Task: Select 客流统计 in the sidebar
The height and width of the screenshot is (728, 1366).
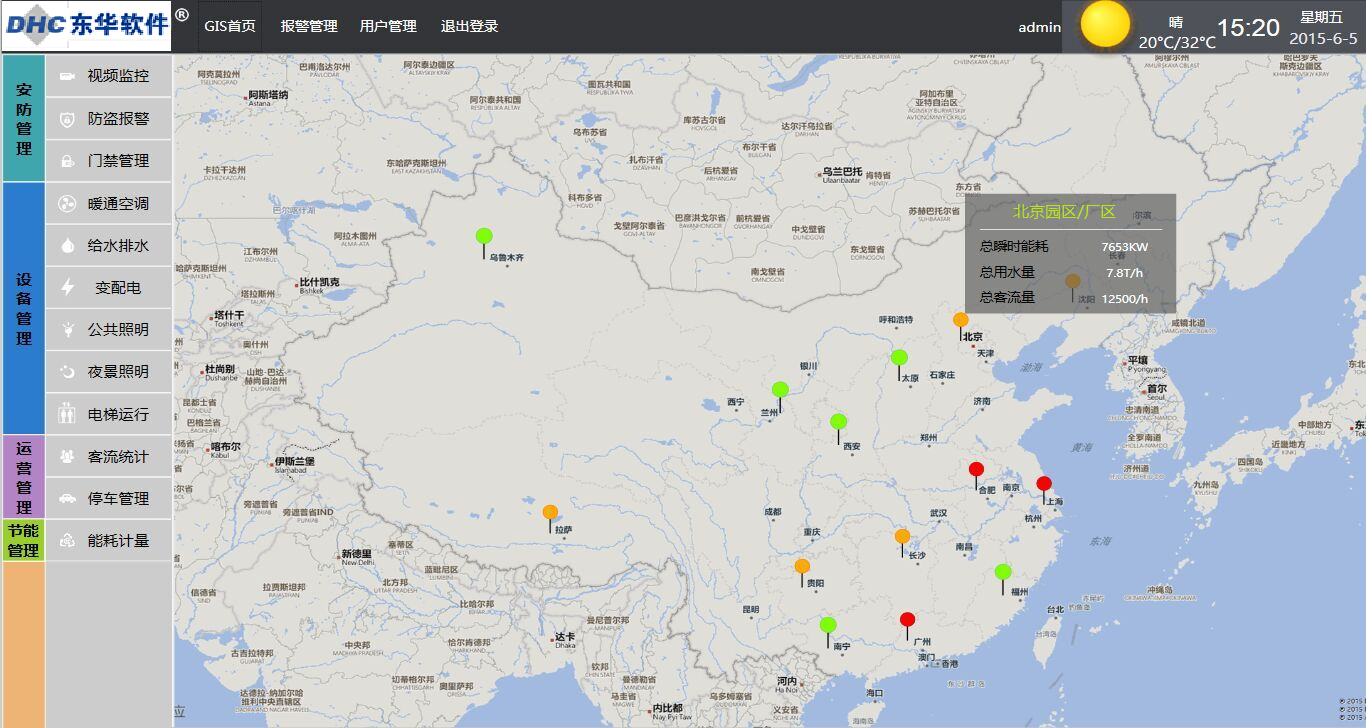Action: tap(118, 457)
